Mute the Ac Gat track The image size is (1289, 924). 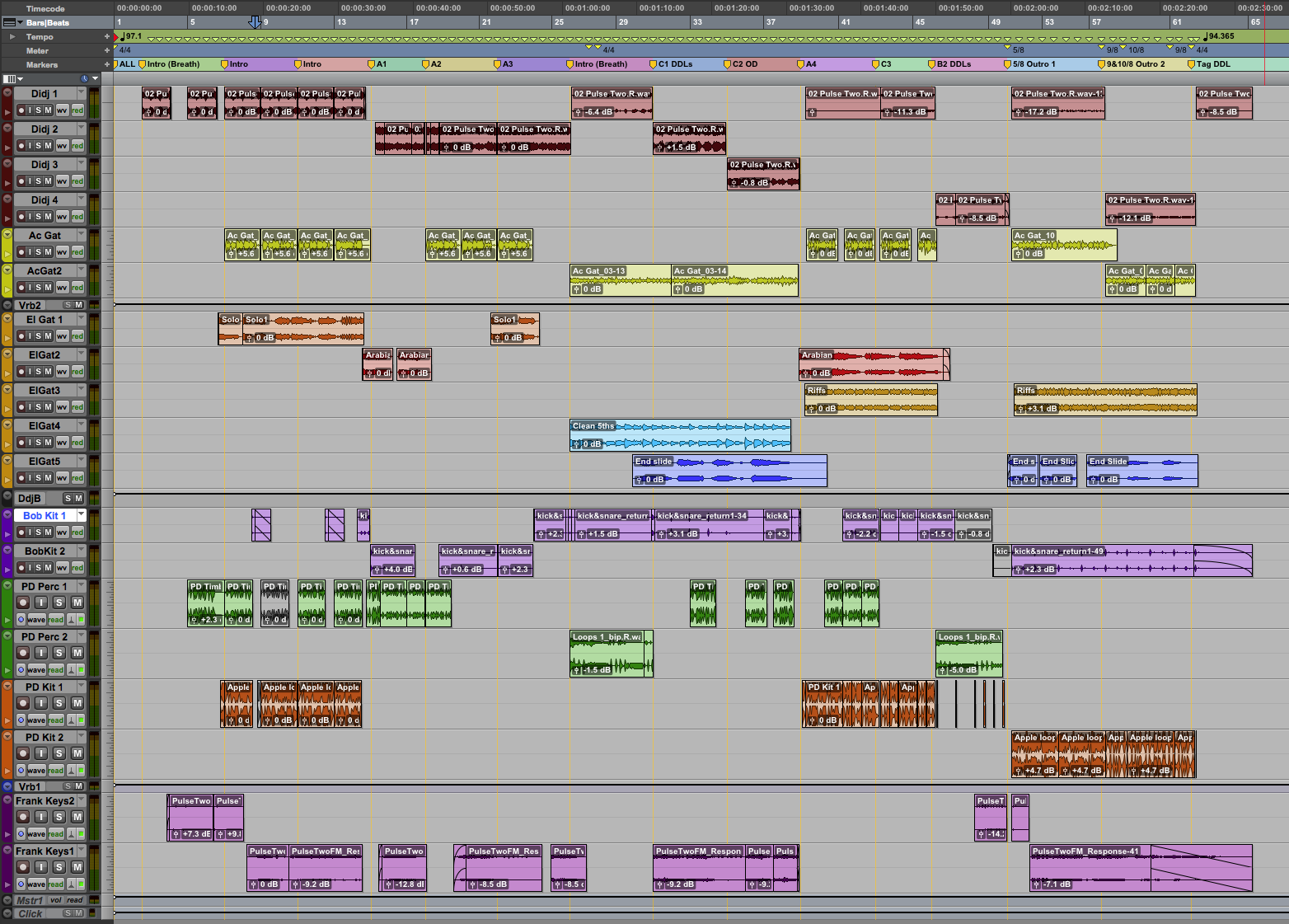48,252
